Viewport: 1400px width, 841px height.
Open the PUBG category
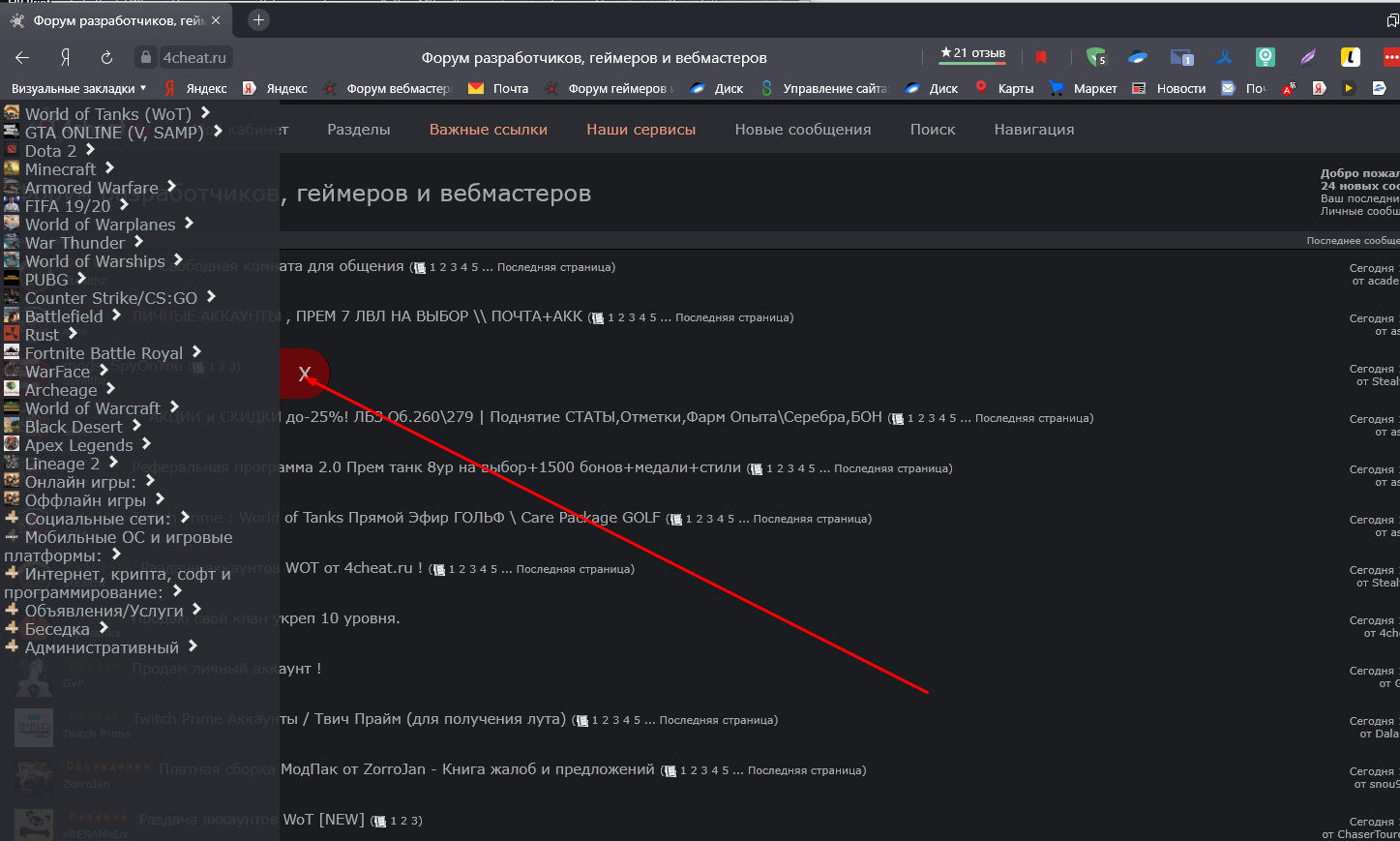pos(46,280)
